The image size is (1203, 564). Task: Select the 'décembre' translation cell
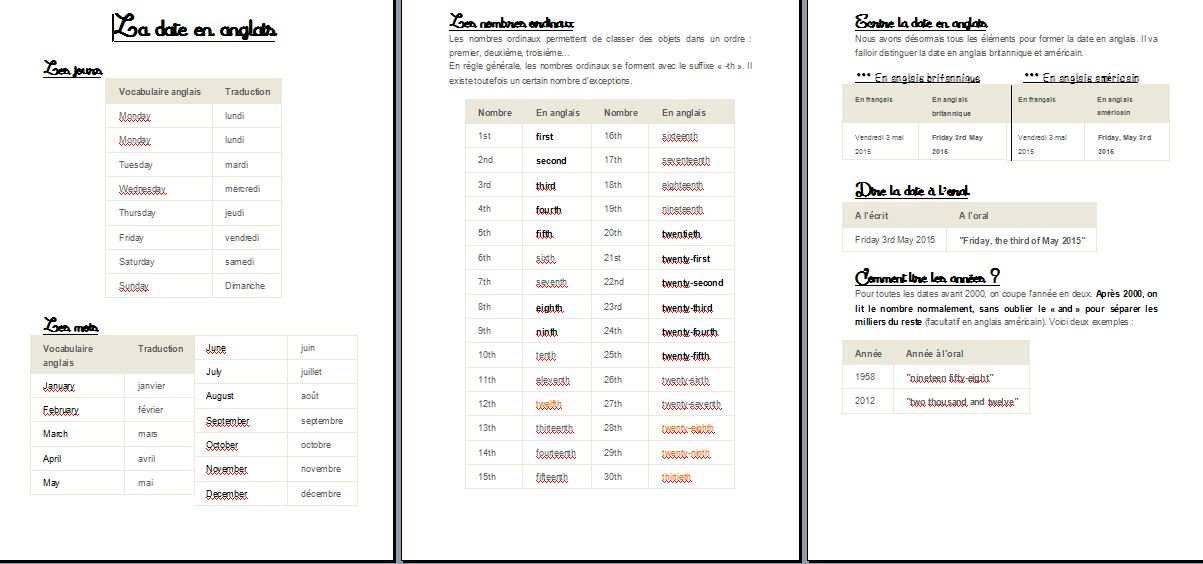321,494
